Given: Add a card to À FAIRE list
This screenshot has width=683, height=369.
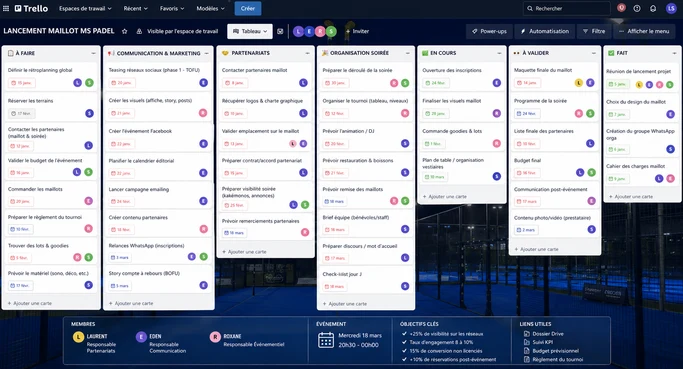Looking at the screenshot, I should pos(30,303).
